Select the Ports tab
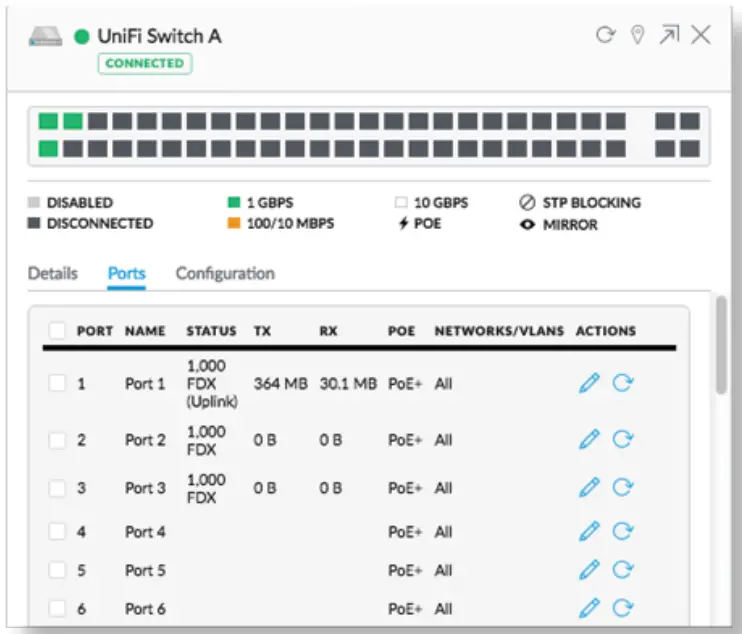Image resolution: width=742 pixels, height=634 pixels. point(126,273)
